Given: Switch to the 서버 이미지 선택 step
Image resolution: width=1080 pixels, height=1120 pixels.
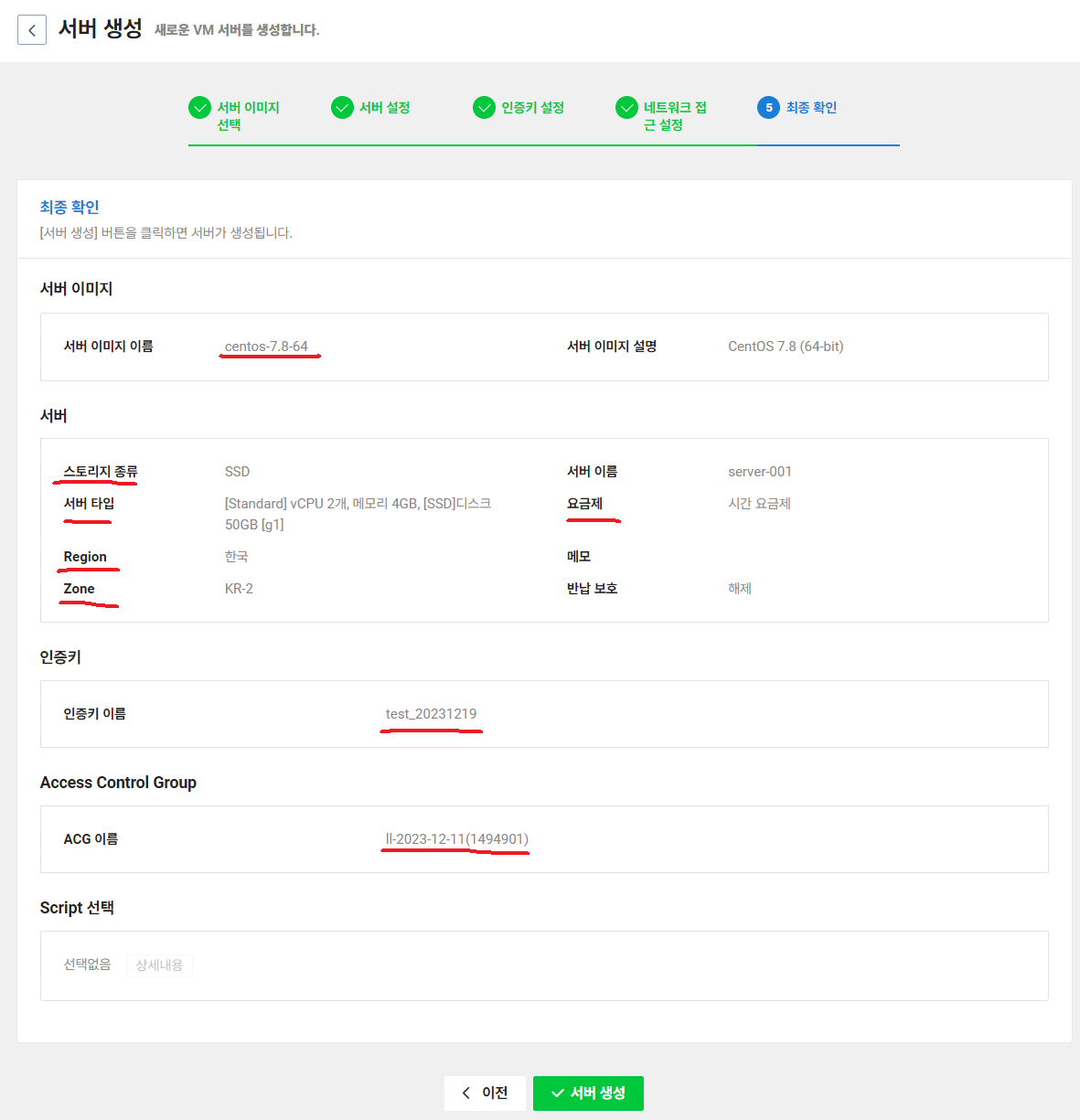Looking at the screenshot, I should [247, 115].
